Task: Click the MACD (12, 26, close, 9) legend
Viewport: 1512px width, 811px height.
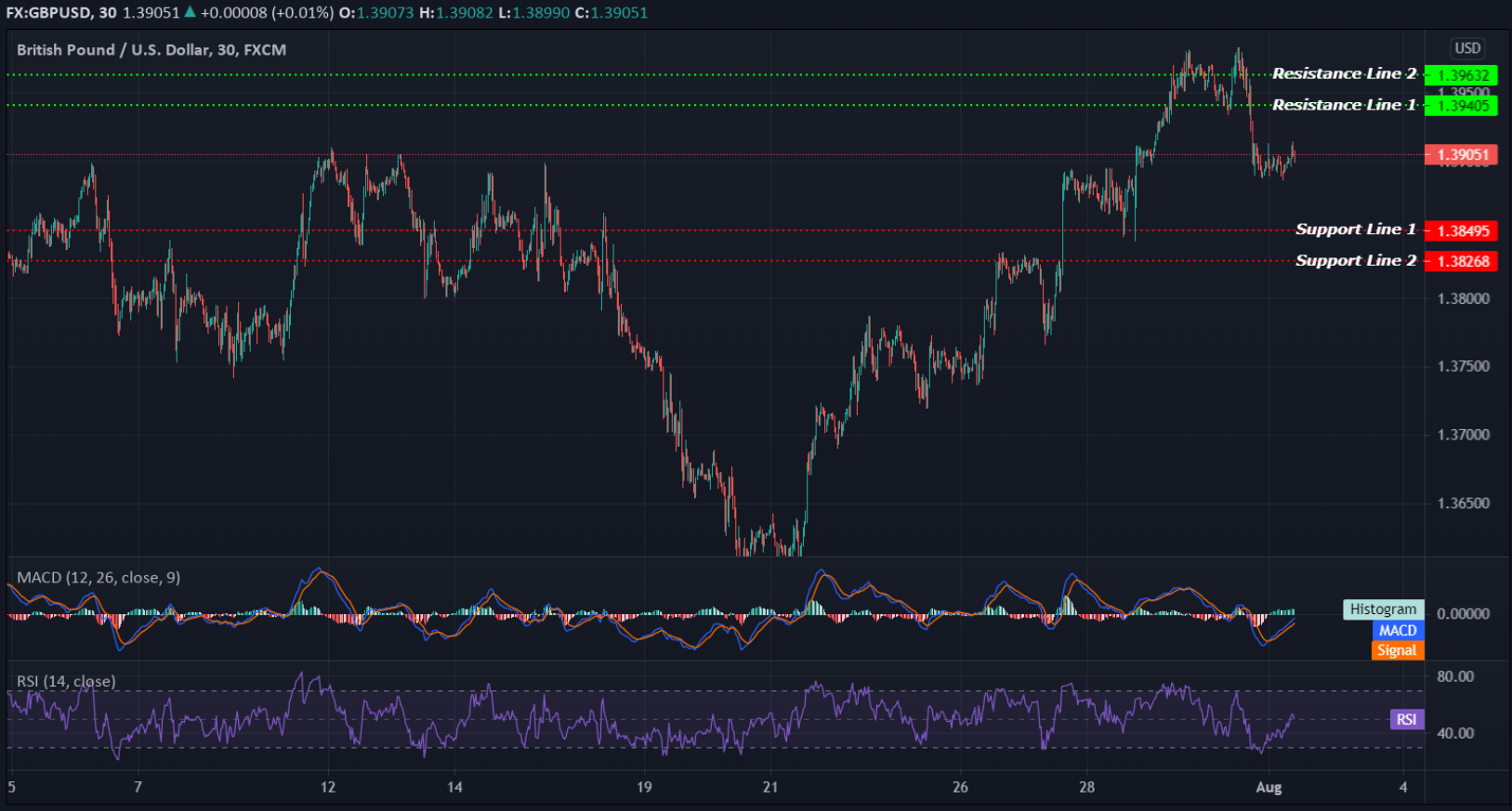Action: pos(99,578)
